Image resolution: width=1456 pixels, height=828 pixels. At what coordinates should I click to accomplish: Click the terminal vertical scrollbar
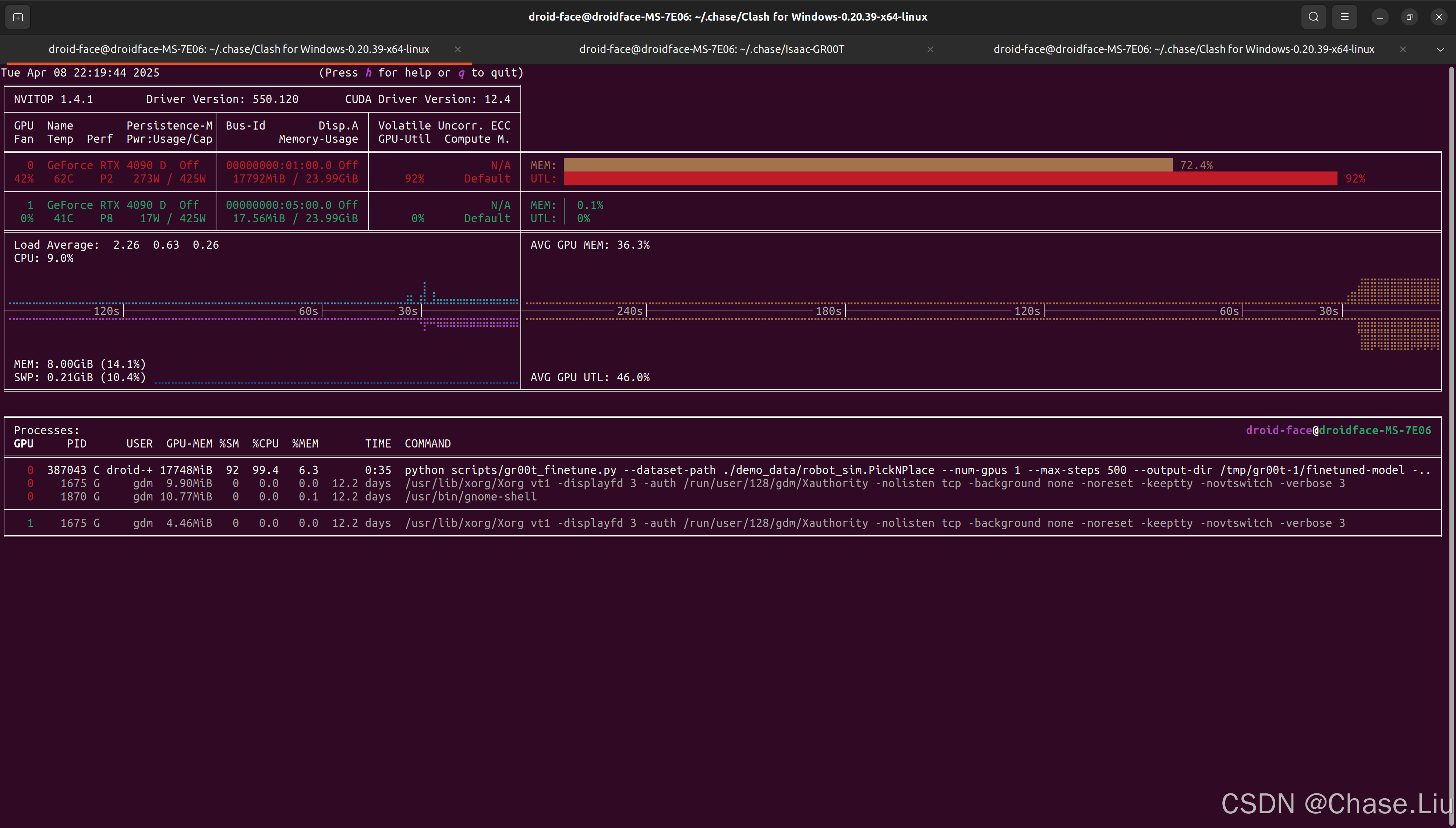tap(1451, 443)
